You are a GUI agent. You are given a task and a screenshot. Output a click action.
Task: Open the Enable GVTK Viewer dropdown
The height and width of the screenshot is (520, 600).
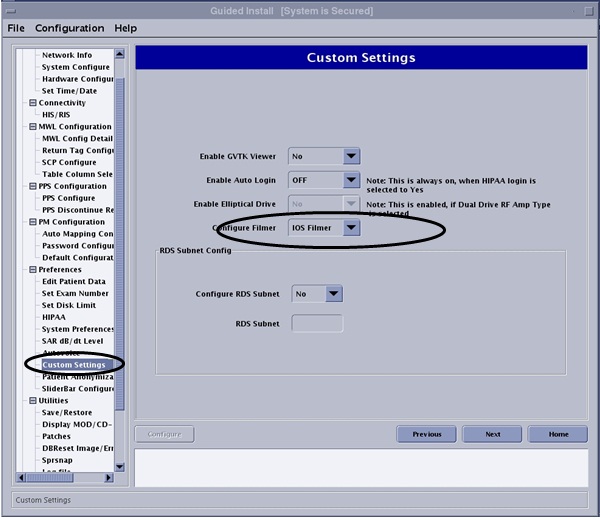point(350,156)
